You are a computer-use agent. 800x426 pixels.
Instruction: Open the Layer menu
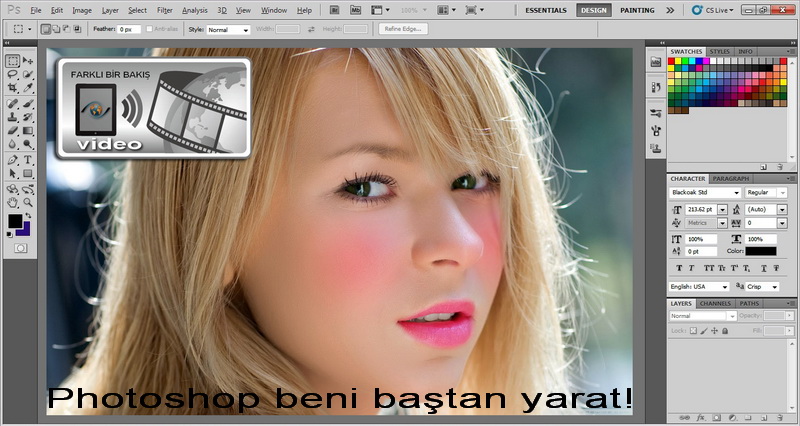click(x=110, y=10)
